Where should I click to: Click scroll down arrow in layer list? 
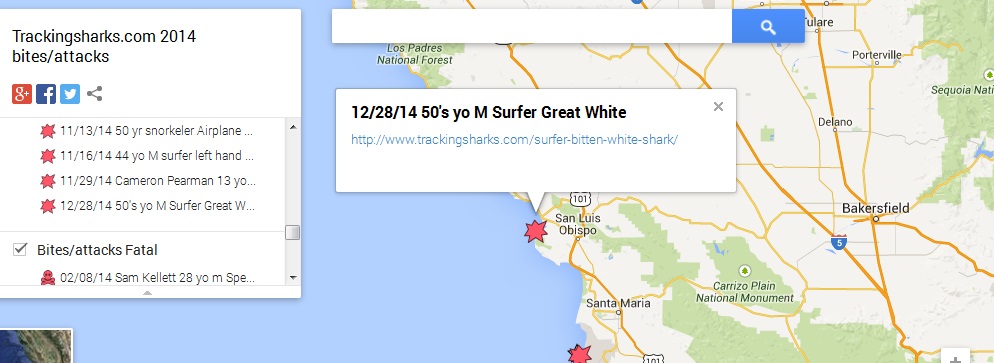tap(292, 277)
